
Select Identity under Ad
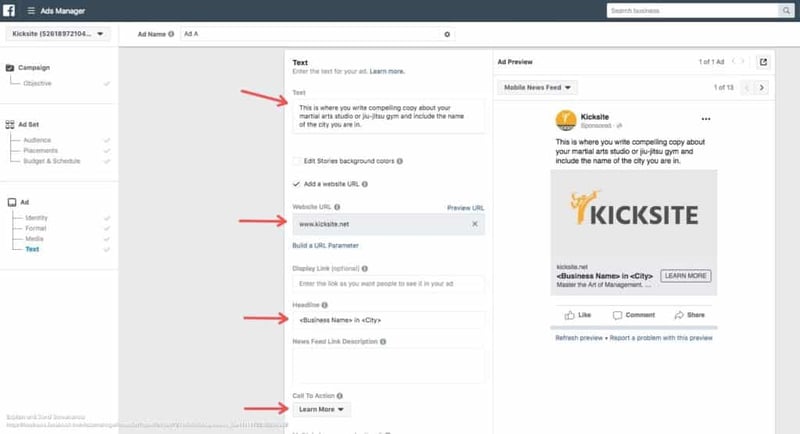pos(36,218)
